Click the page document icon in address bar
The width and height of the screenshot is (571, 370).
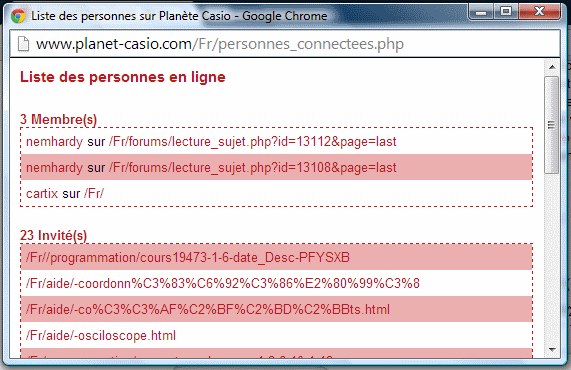pyautogui.click(x=24, y=44)
